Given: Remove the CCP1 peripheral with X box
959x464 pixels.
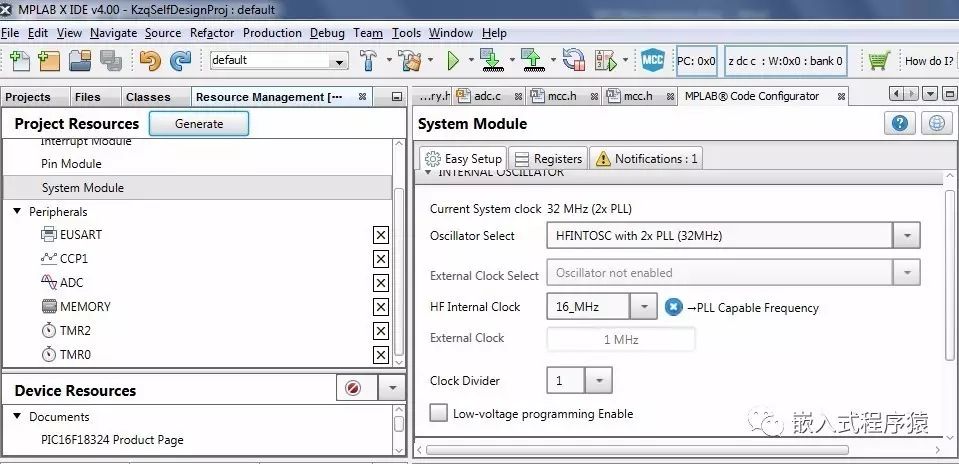Looking at the screenshot, I should (x=381, y=259).
